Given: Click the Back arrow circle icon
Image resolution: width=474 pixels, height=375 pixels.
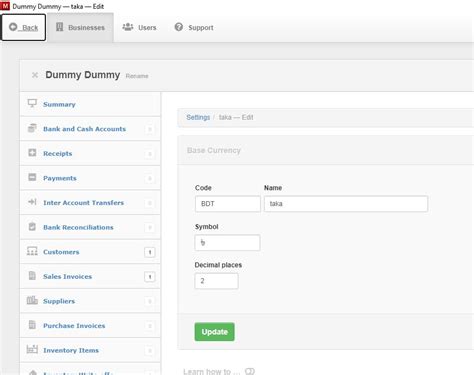Looking at the screenshot, I should [x=13, y=27].
